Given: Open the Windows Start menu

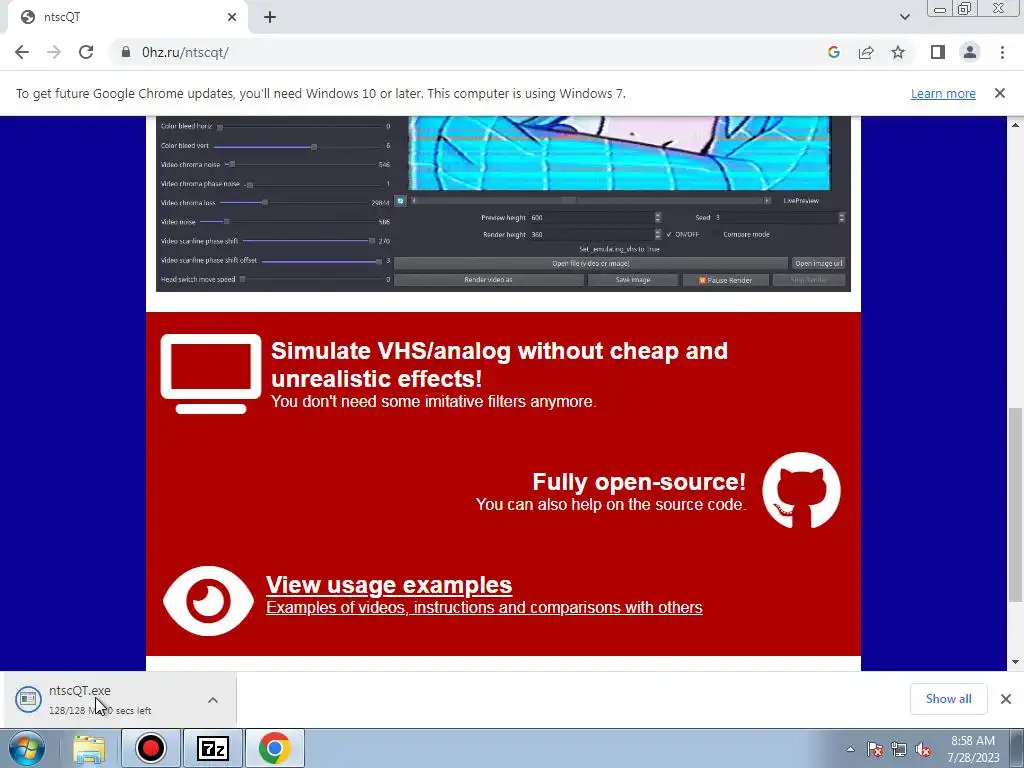Looking at the screenshot, I should 27,748.
